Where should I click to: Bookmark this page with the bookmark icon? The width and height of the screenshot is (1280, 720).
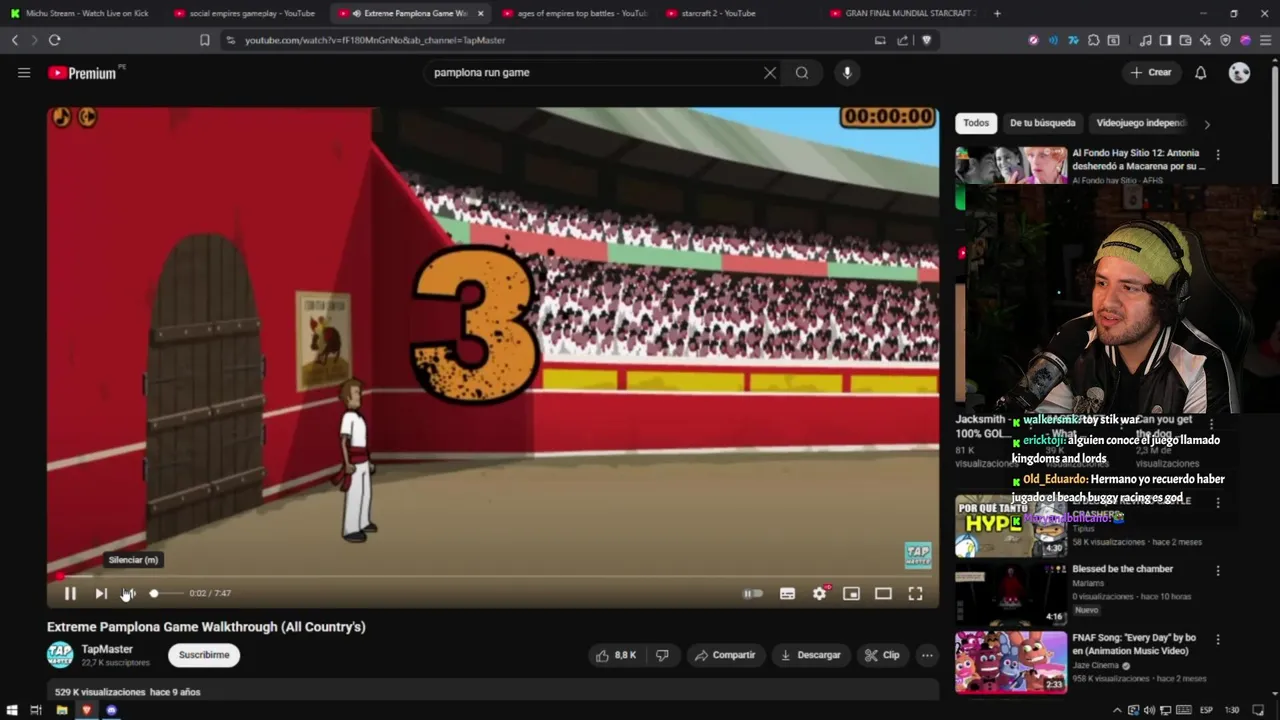point(204,40)
